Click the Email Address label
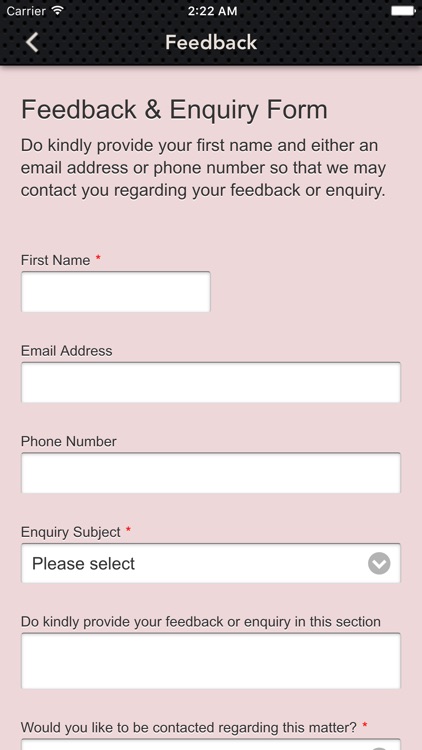Screen dimensions: 422x750 pos(67,351)
